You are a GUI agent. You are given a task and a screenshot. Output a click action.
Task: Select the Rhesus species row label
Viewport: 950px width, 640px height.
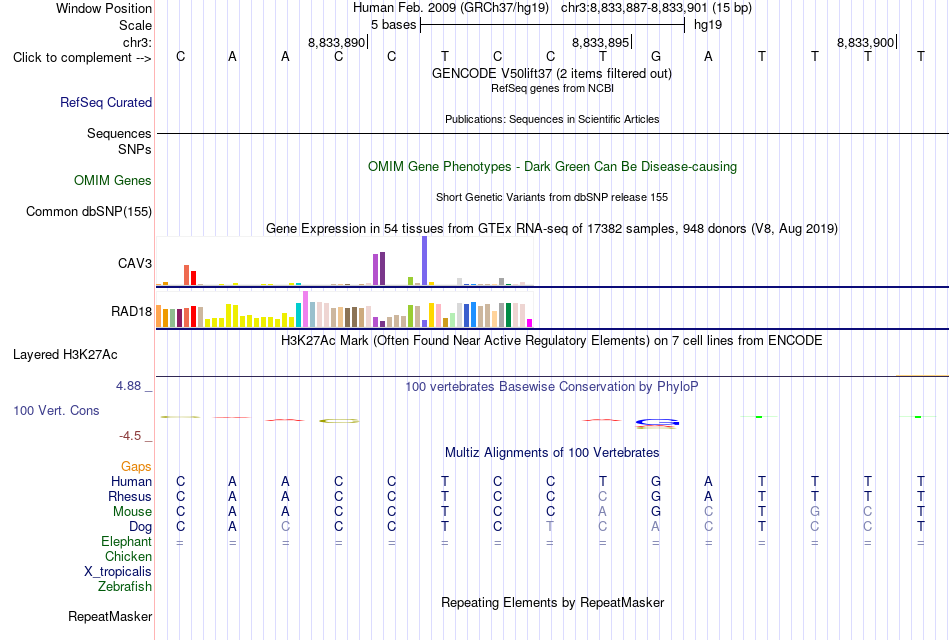tap(130, 496)
